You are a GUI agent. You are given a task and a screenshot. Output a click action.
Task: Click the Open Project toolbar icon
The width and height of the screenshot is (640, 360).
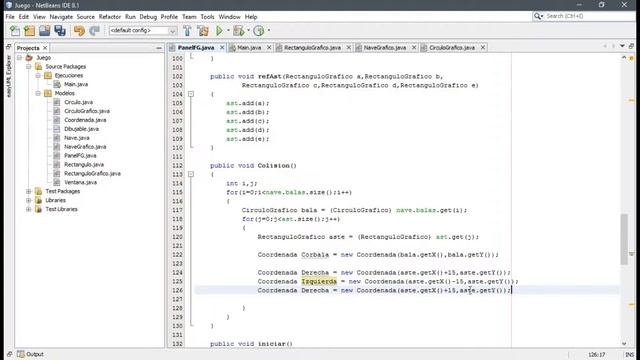coord(44,31)
